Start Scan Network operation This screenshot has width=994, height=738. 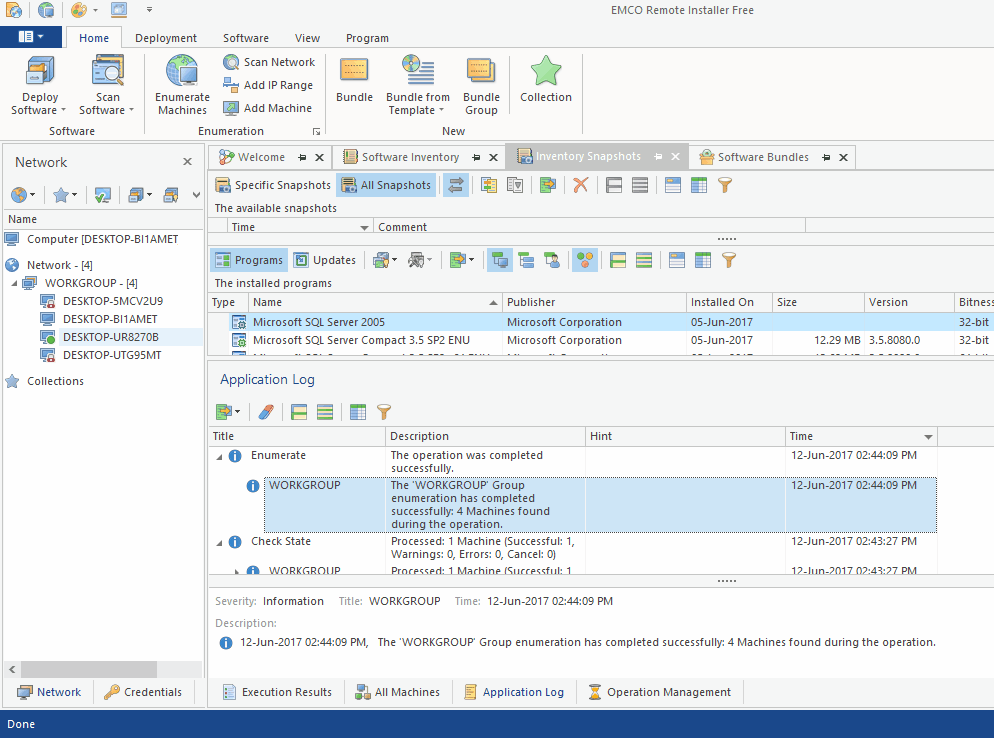269,62
